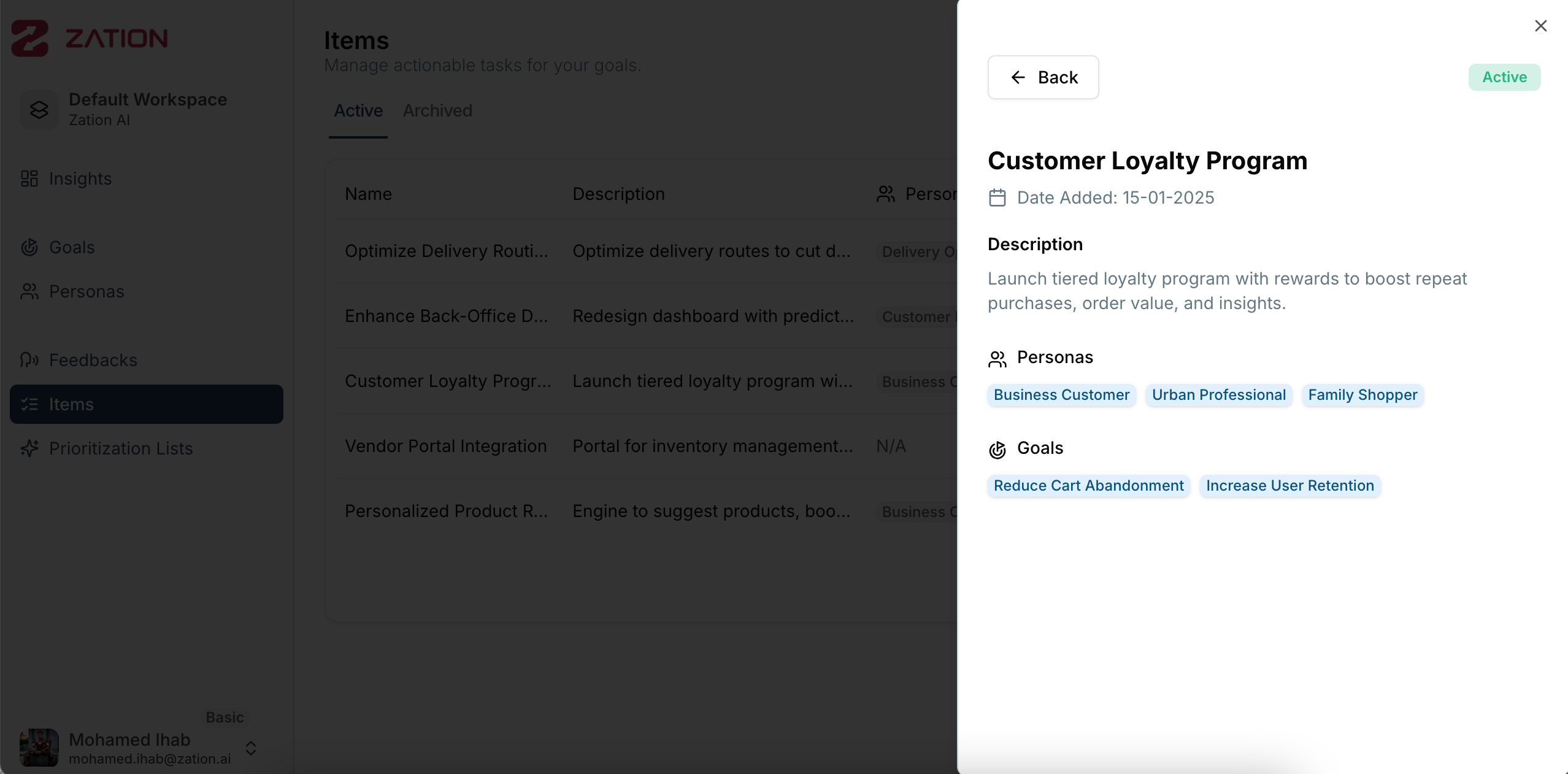Screen dimensions: 1568x774
Task: Click the back arrow icon
Action: [x=1018, y=77]
